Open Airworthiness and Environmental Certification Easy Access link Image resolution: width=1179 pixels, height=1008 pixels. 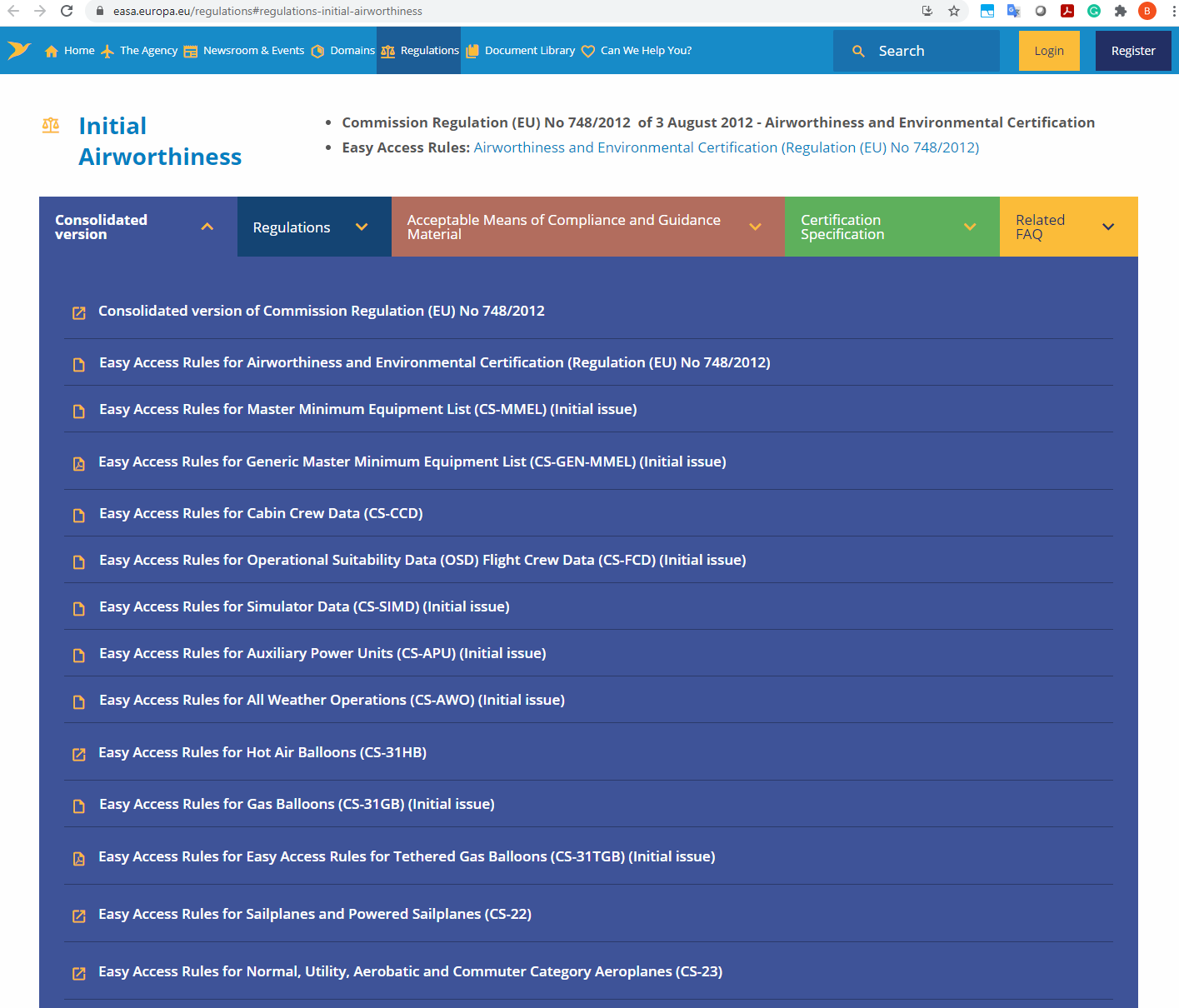[727, 147]
